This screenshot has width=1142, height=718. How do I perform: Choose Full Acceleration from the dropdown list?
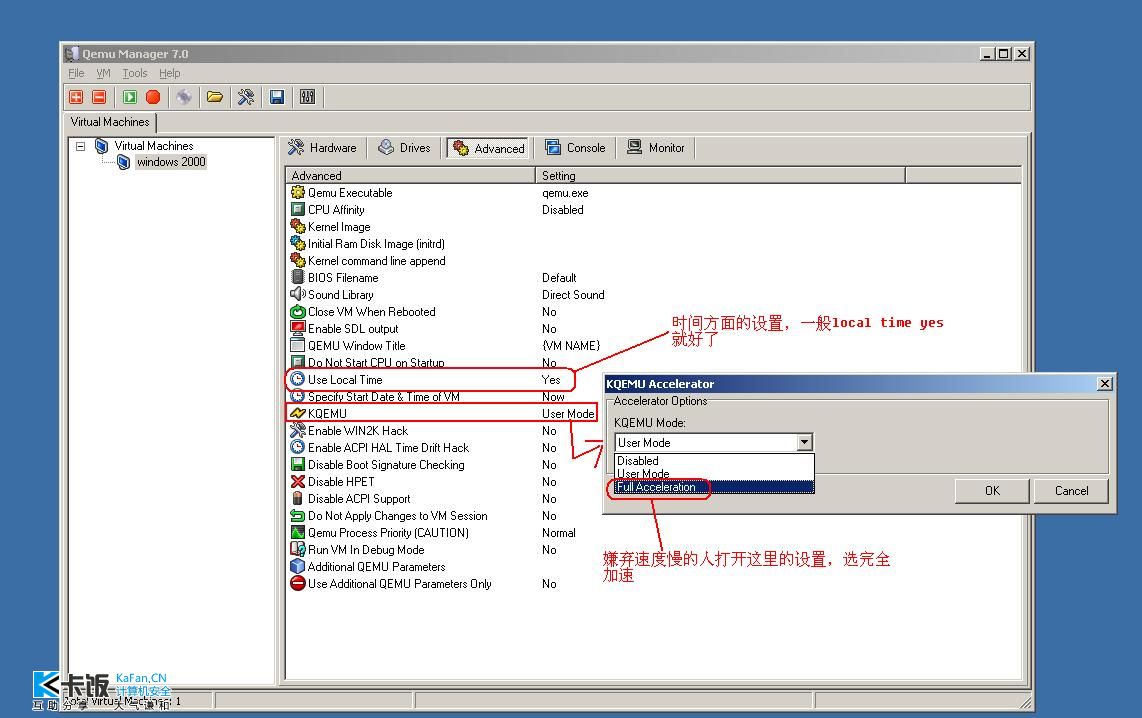(x=714, y=487)
